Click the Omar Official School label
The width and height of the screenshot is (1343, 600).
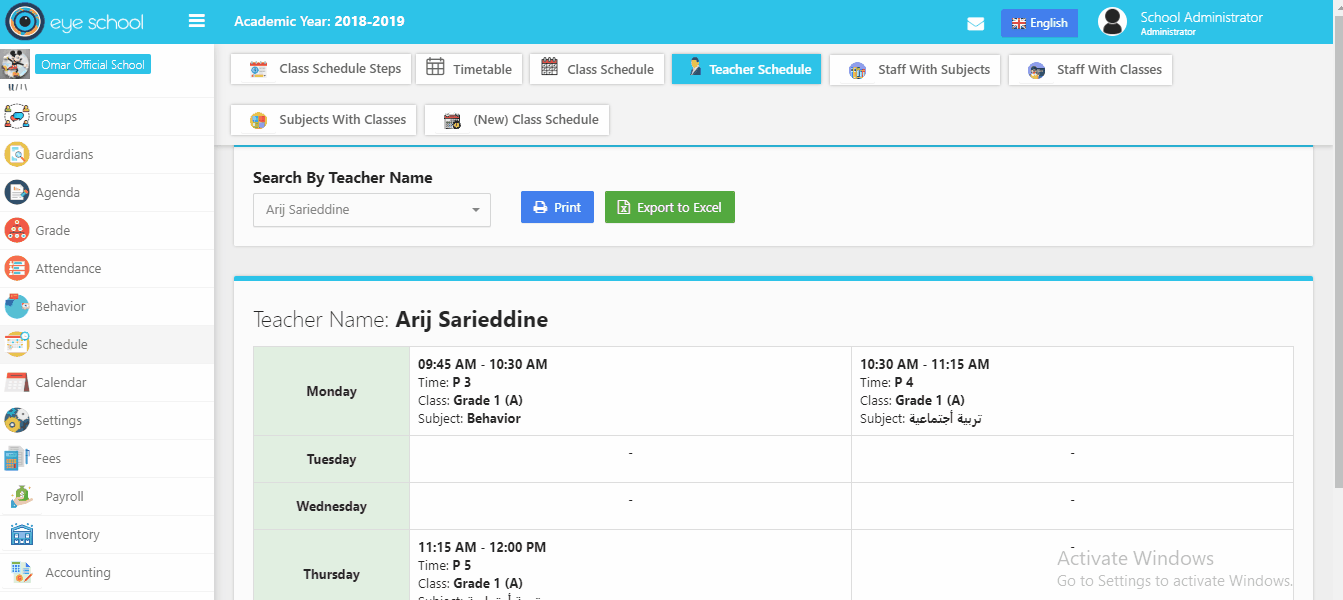(93, 64)
